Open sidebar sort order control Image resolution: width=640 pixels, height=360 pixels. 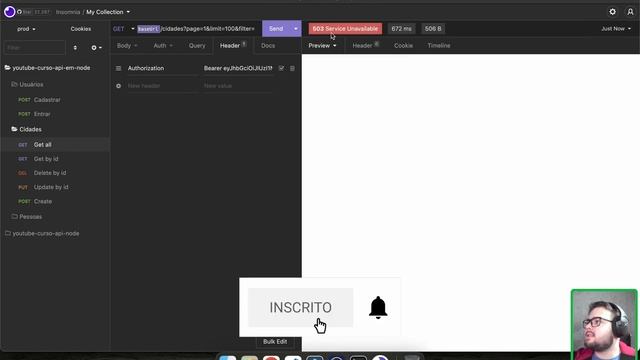pyautogui.click(x=75, y=48)
